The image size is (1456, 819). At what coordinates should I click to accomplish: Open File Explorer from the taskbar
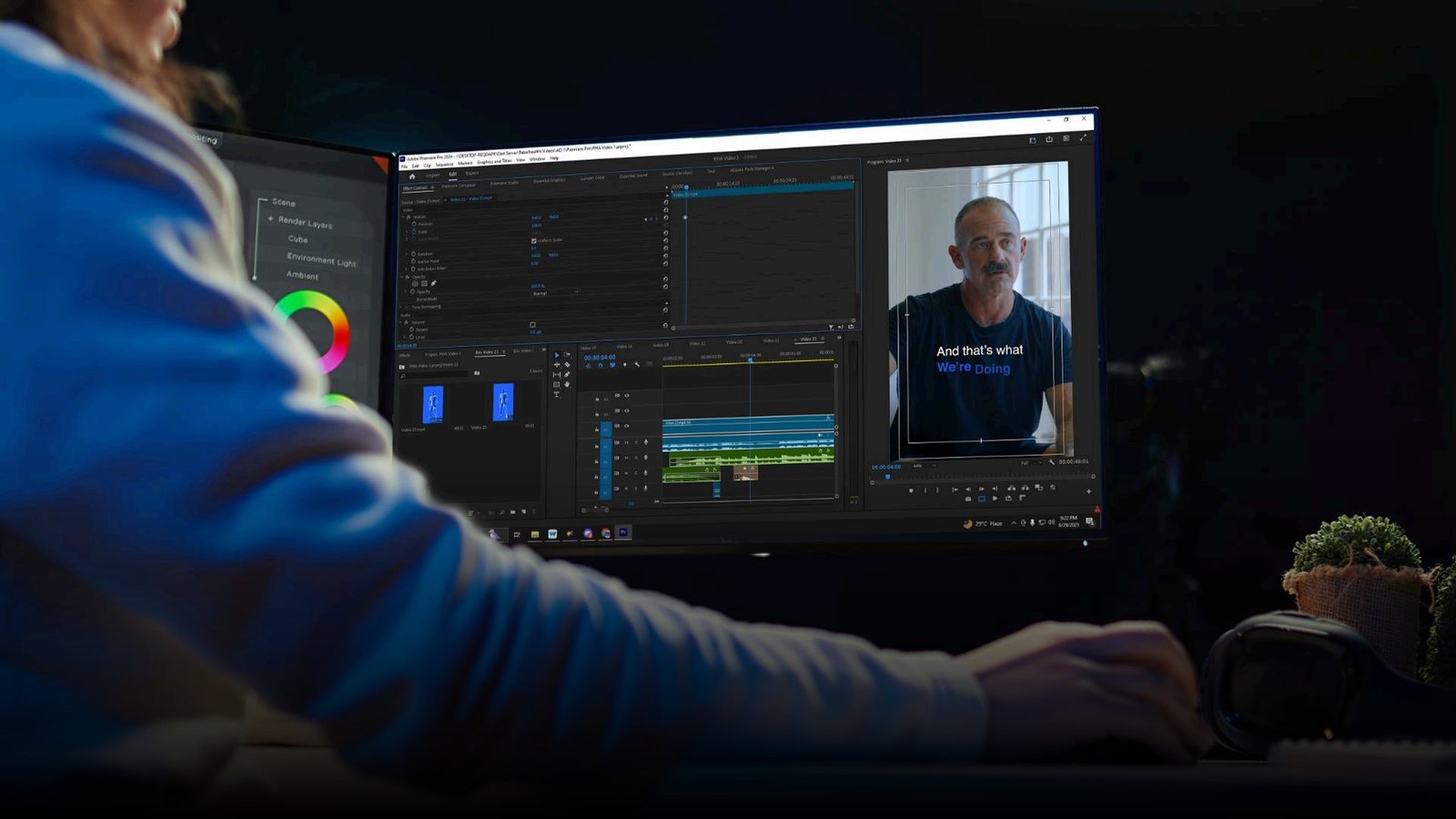point(534,534)
